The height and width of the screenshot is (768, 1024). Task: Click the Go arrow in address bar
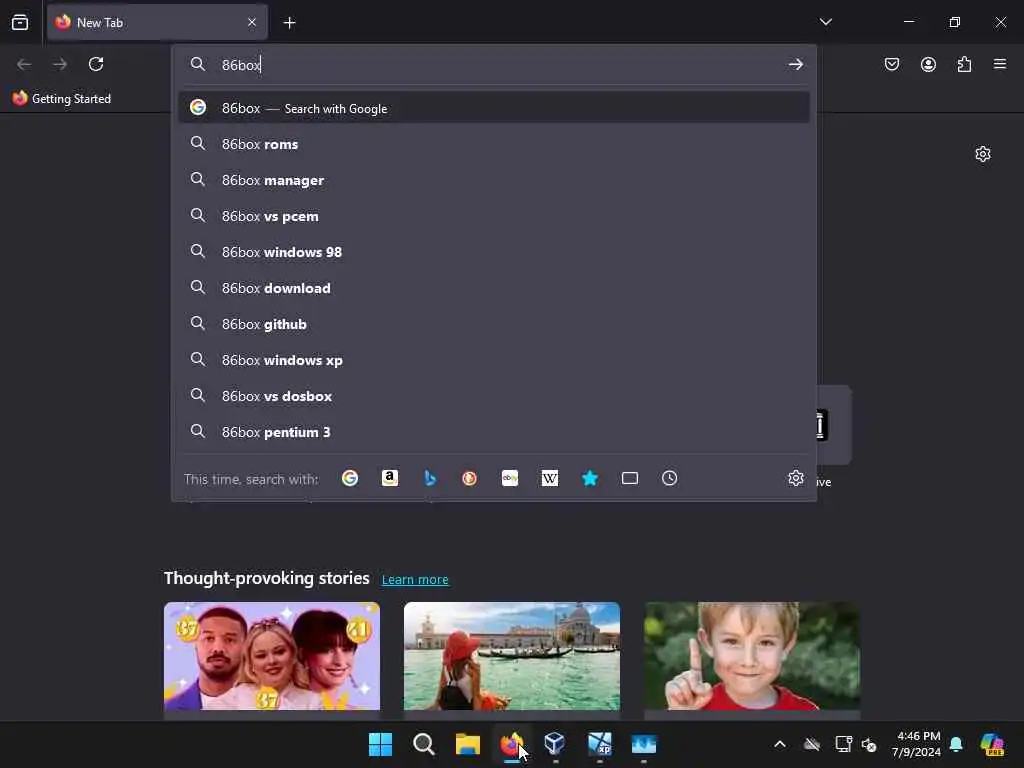coord(795,64)
